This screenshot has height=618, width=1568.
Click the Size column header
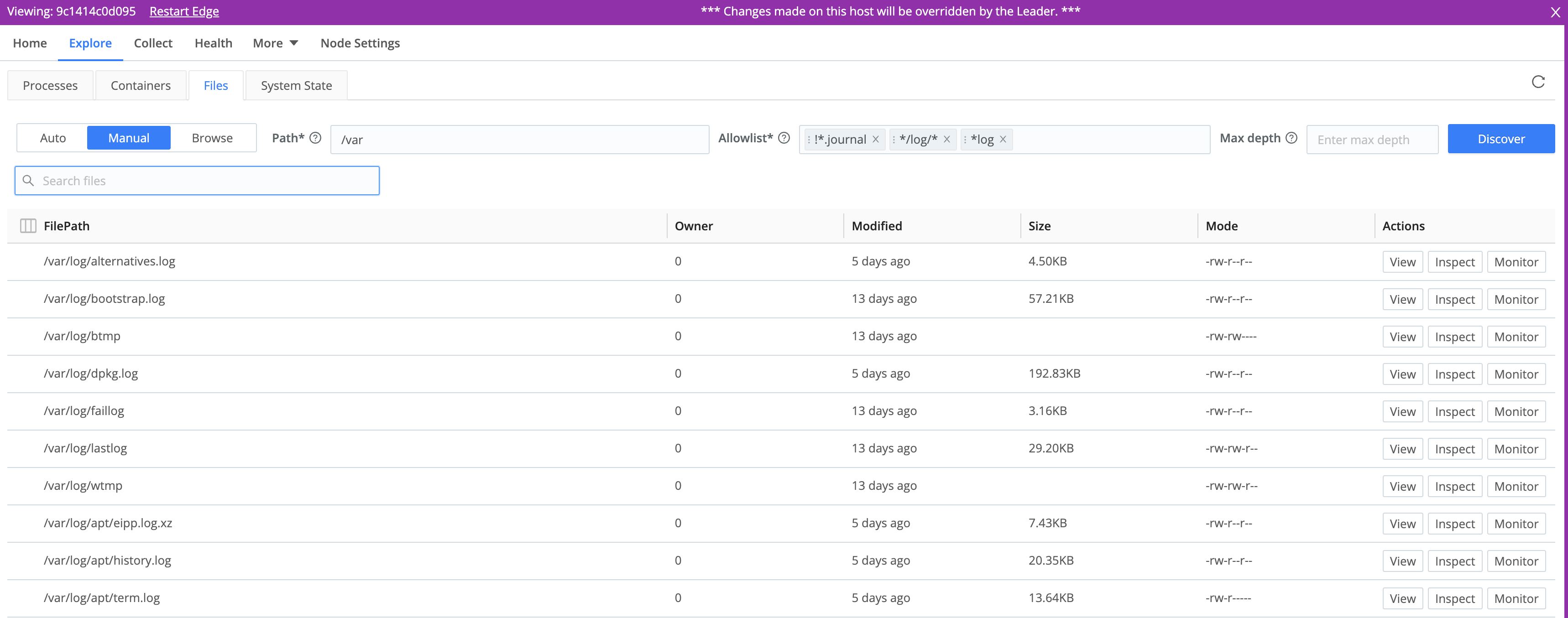point(1039,226)
